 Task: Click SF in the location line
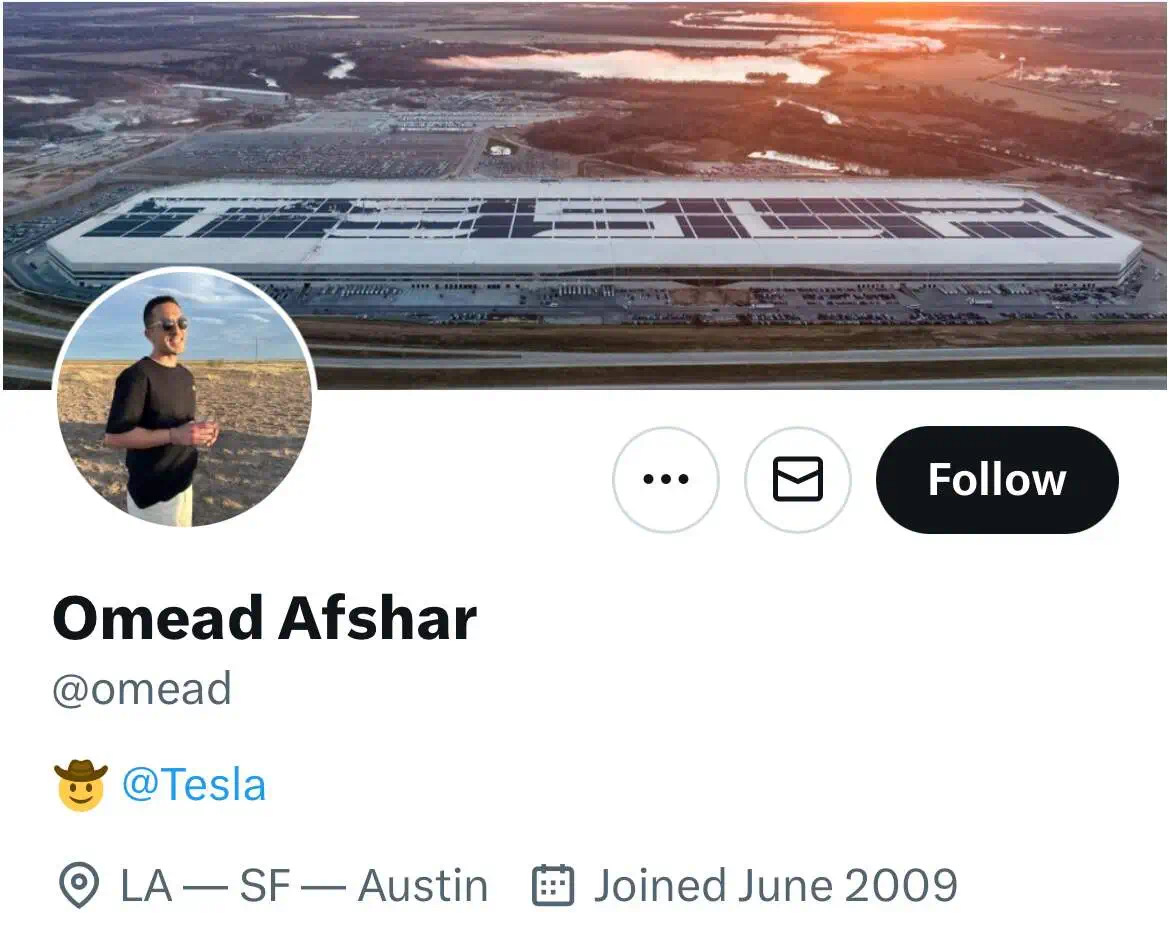click(x=265, y=886)
